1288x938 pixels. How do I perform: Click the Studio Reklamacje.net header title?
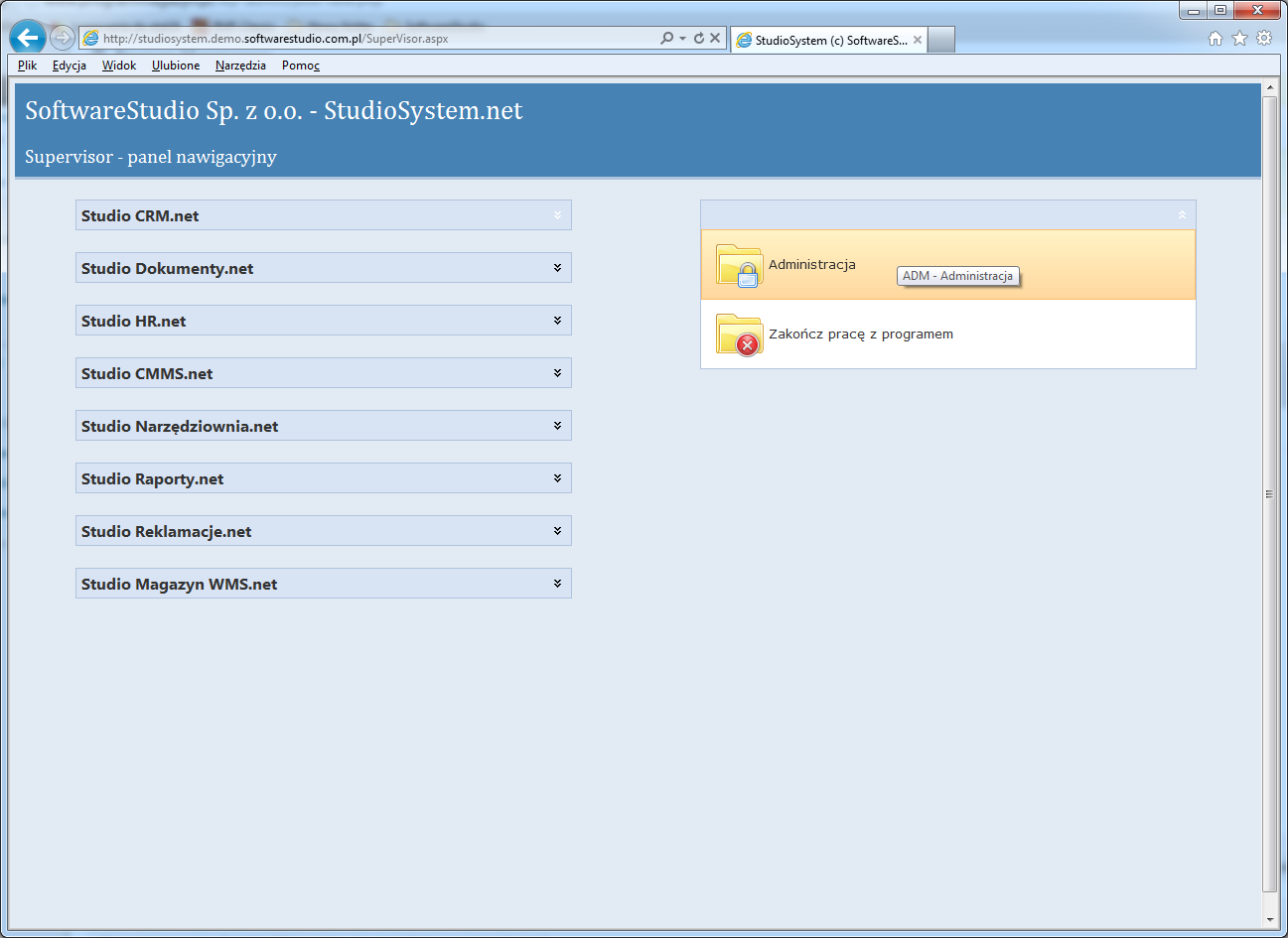[x=166, y=531]
